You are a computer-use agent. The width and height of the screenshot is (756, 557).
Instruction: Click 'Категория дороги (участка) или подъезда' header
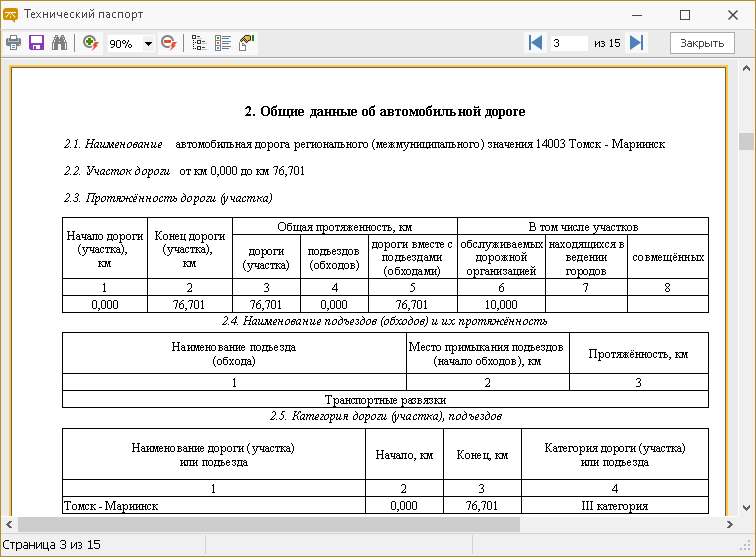[x=615, y=455]
